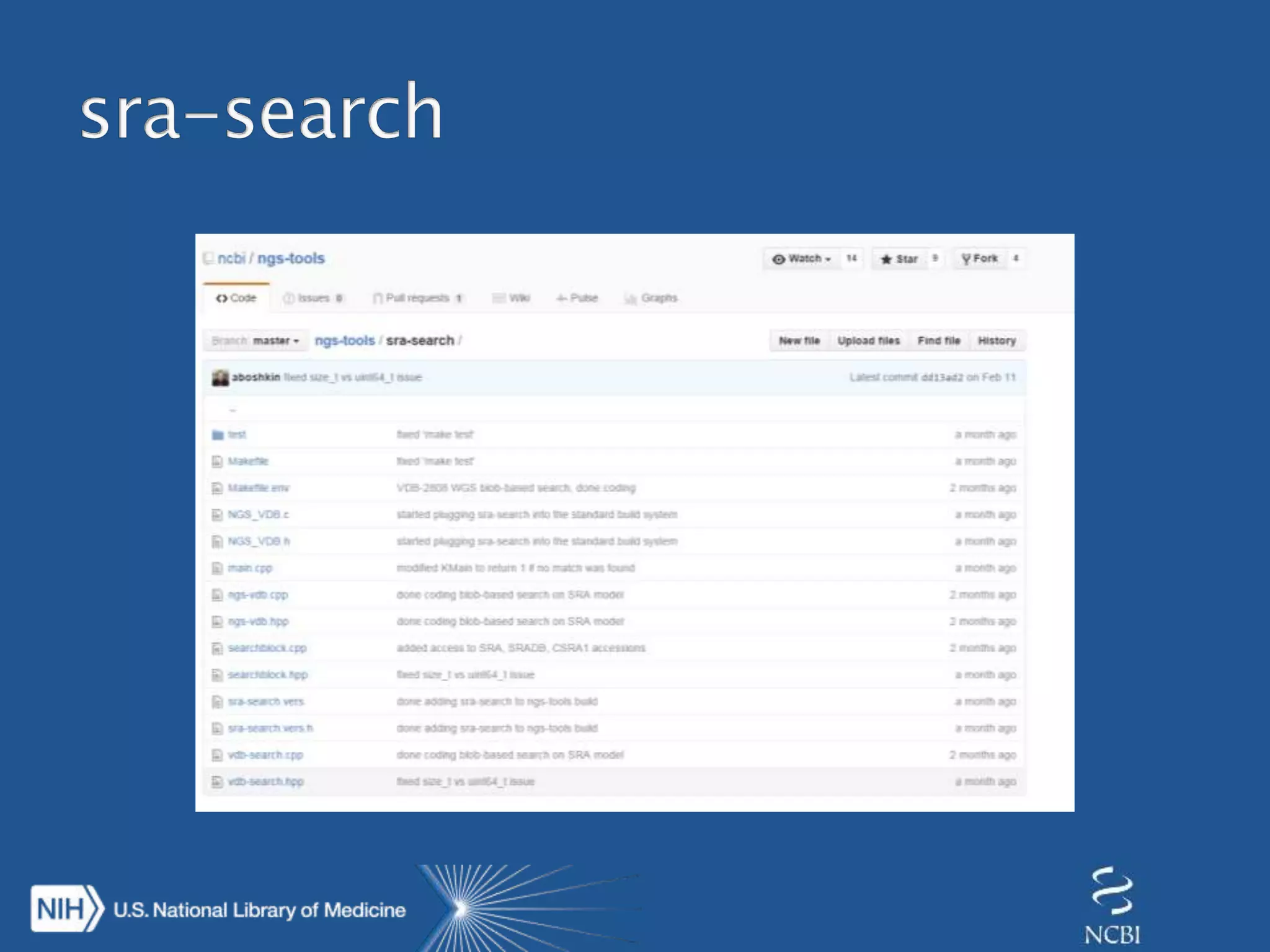This screenshot has width=1270, height=952.
Task: Star the ngs-tools repository
Action: (x=900, y=259)
